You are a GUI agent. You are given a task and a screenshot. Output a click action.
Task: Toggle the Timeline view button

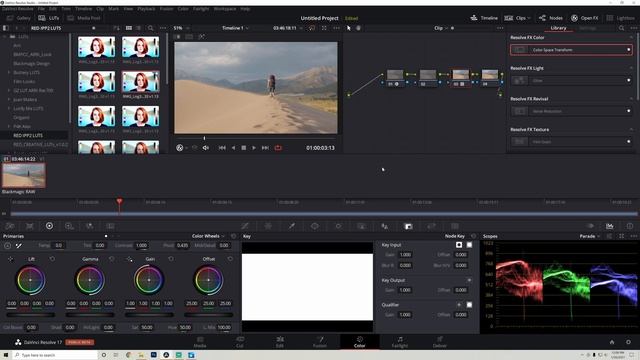pyautogui.click(x=484, y=18)
